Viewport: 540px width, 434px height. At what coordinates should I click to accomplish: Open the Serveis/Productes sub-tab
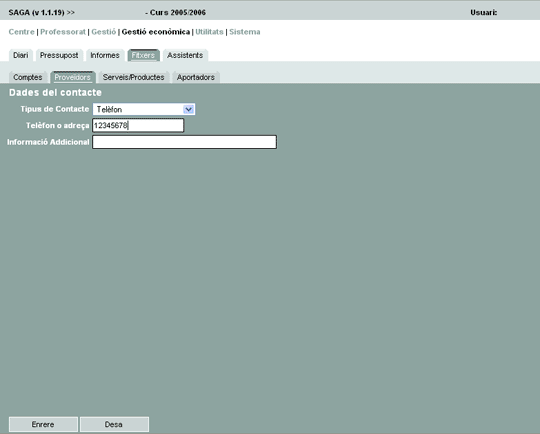(134, 78)
